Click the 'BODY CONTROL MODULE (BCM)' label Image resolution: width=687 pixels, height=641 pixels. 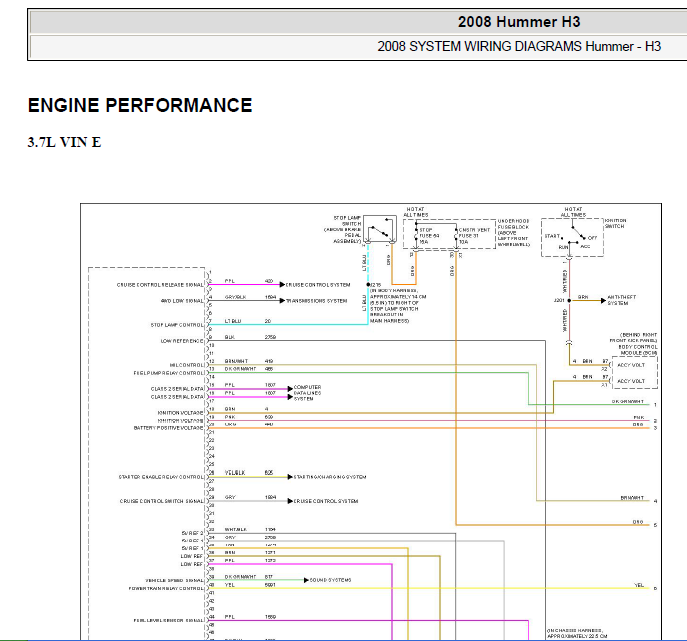coord(637,350)
